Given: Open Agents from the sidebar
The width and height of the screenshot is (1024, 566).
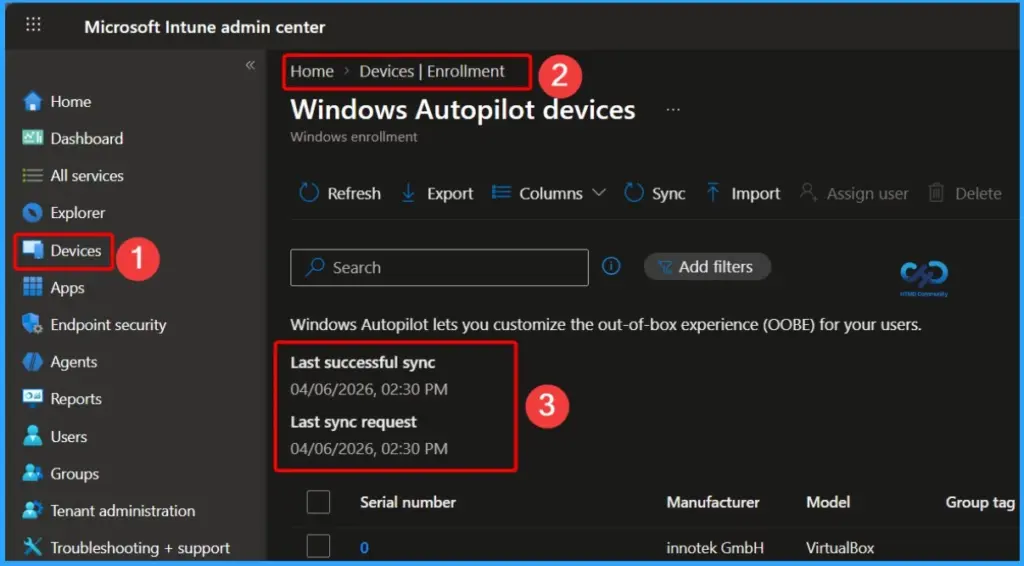Looking at the screenshot, I should tap(74, 362).
